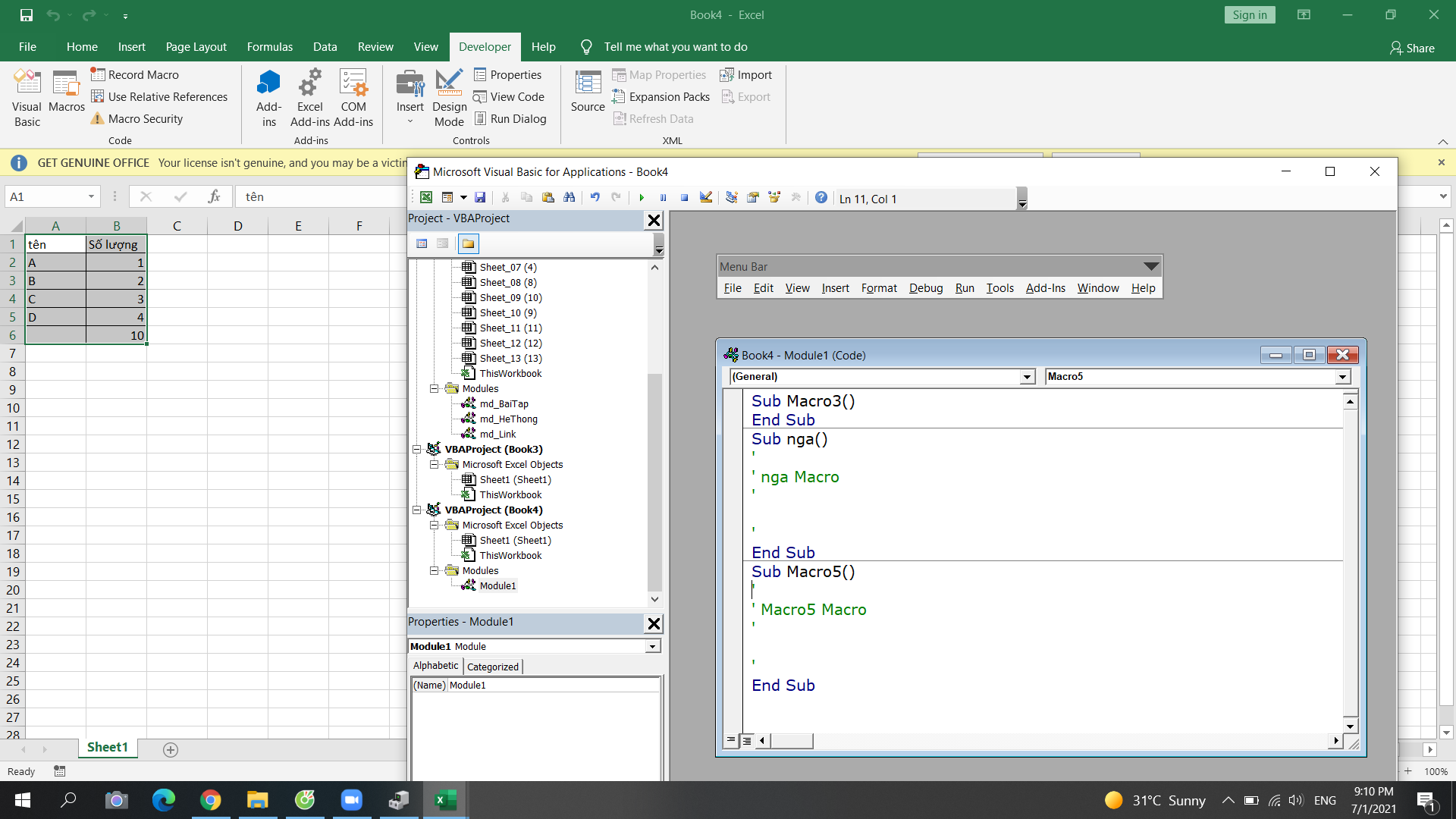This screenshot has height=819, width=1456.
Task: Collapse Modules folder under Book4
Action: coord(434,571)
